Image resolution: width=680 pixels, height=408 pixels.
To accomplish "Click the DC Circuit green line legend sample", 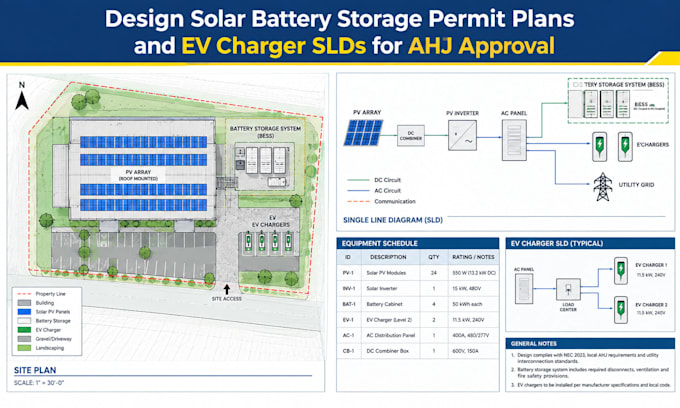I will (x=358, y=180).
